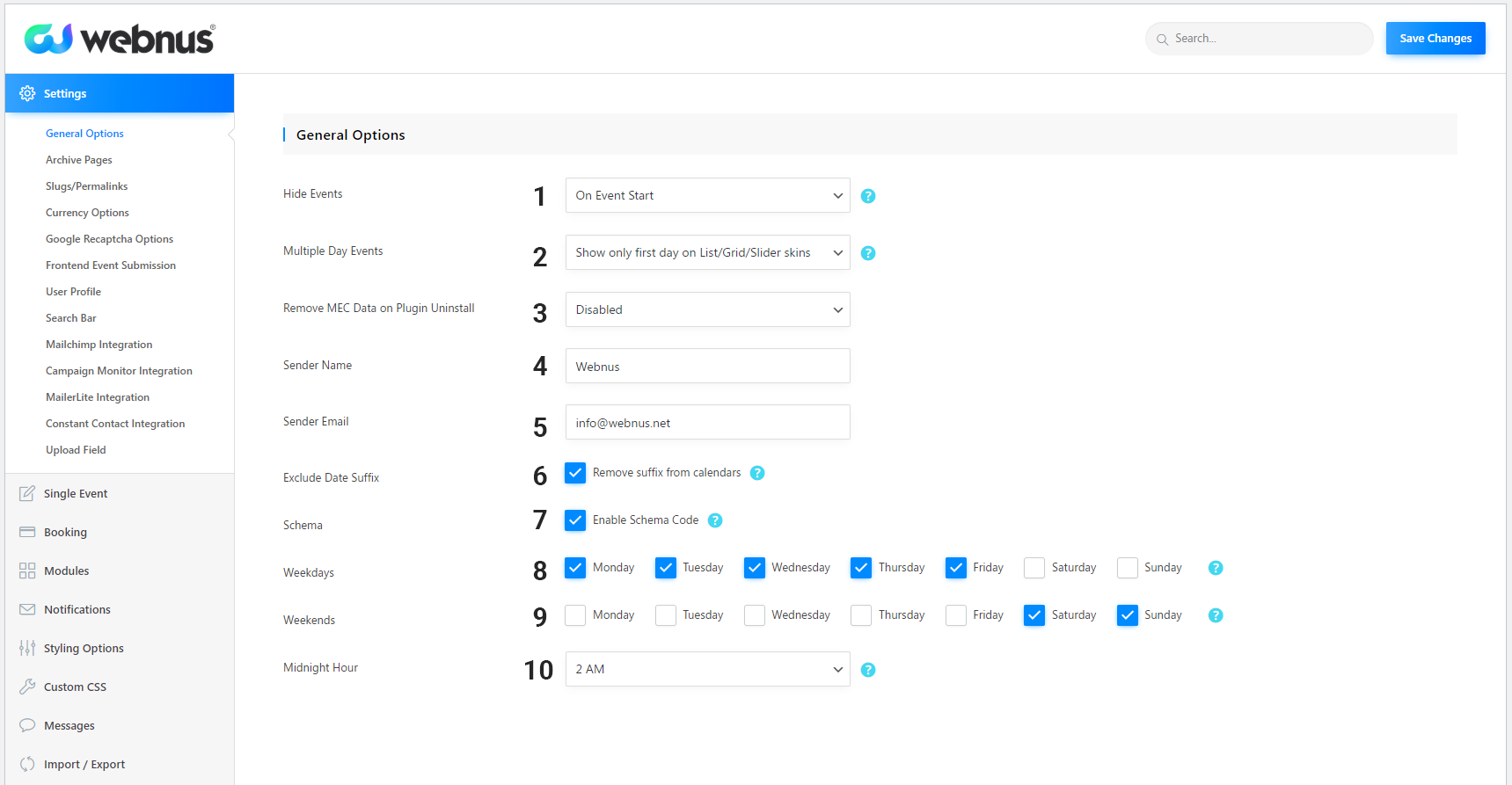The height and width of the screenshot is (785, 1512).
Task: Click the Webnus logo
Action: tap(120, 39)
